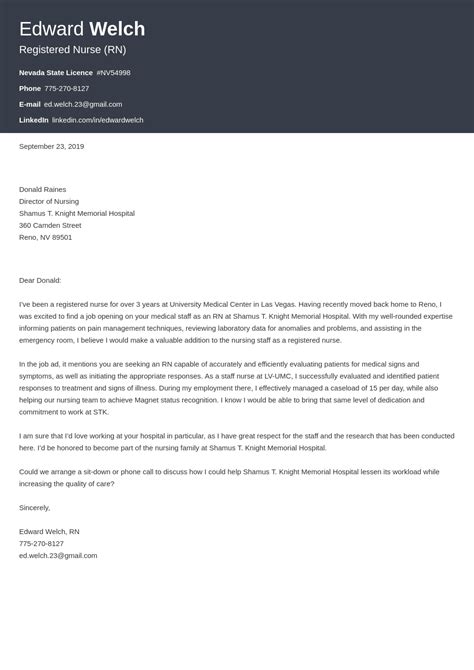Click the signature line Edward Welch, RN

(x=49, y=532)
